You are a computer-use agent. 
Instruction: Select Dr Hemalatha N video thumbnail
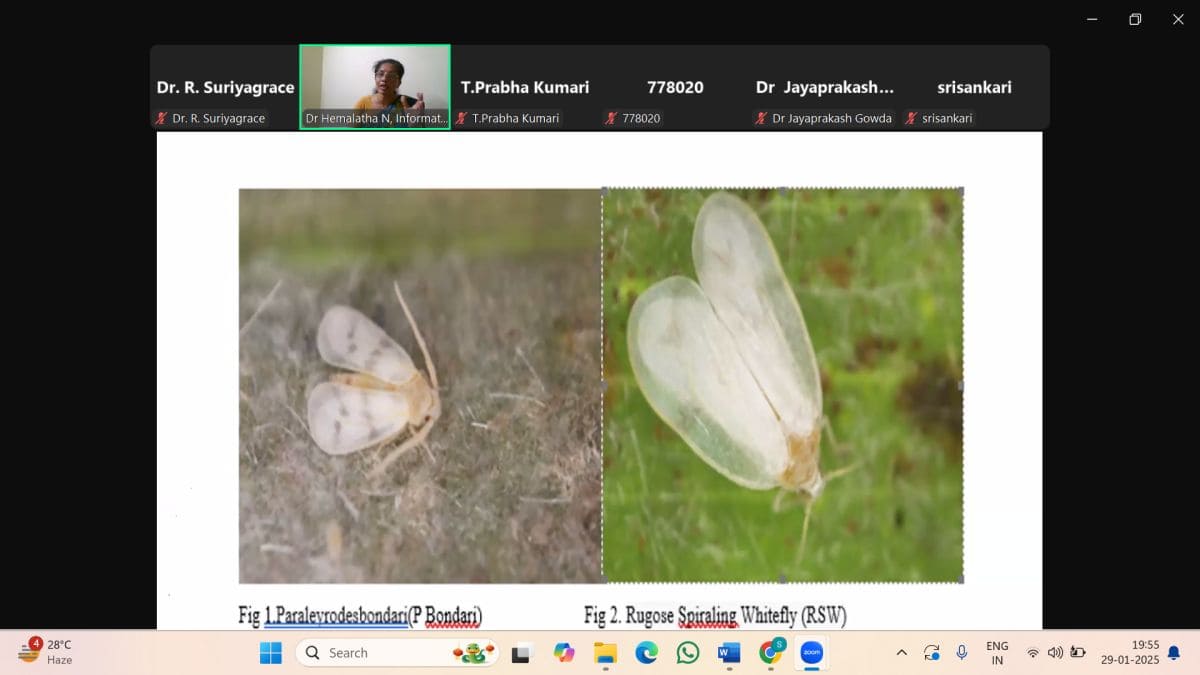coord(375,87)
